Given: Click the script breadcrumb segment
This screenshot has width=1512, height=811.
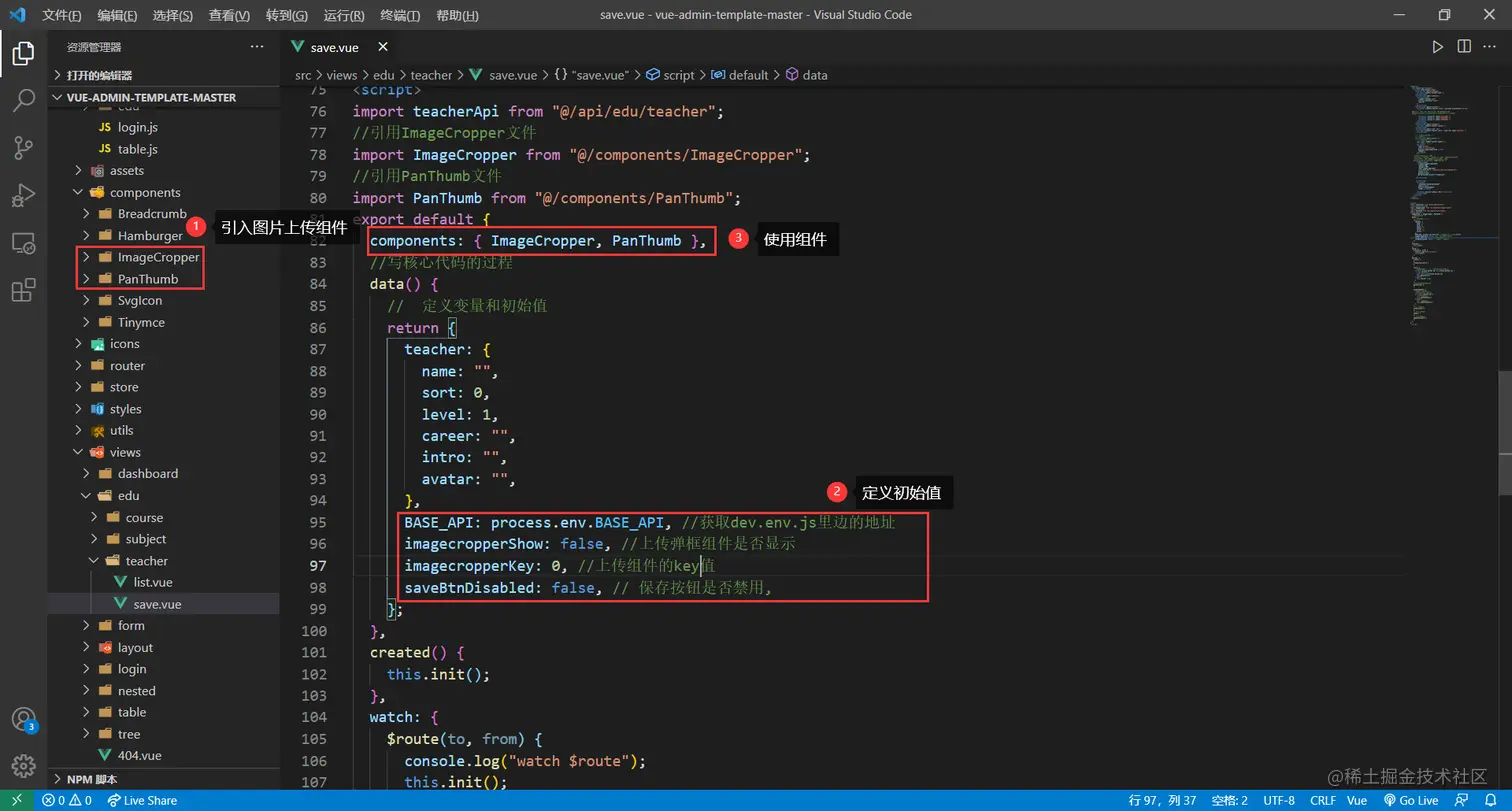Looking at the screenshot, I should [670, 75].
